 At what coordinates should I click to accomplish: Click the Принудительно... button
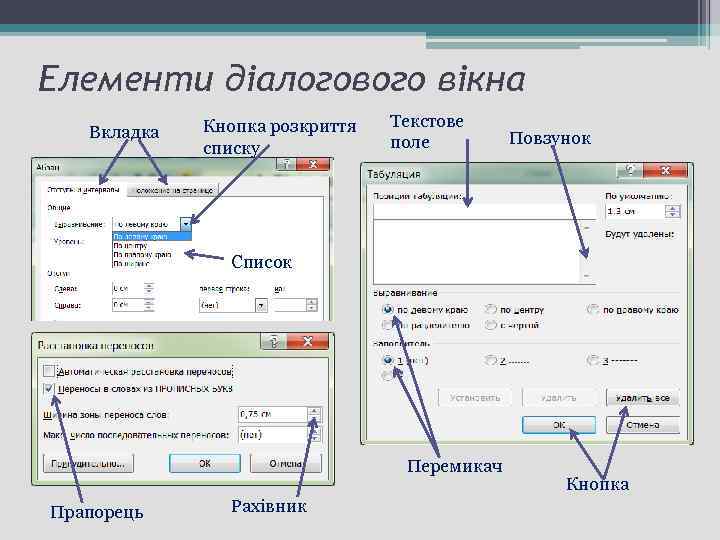tap(88, 463)
